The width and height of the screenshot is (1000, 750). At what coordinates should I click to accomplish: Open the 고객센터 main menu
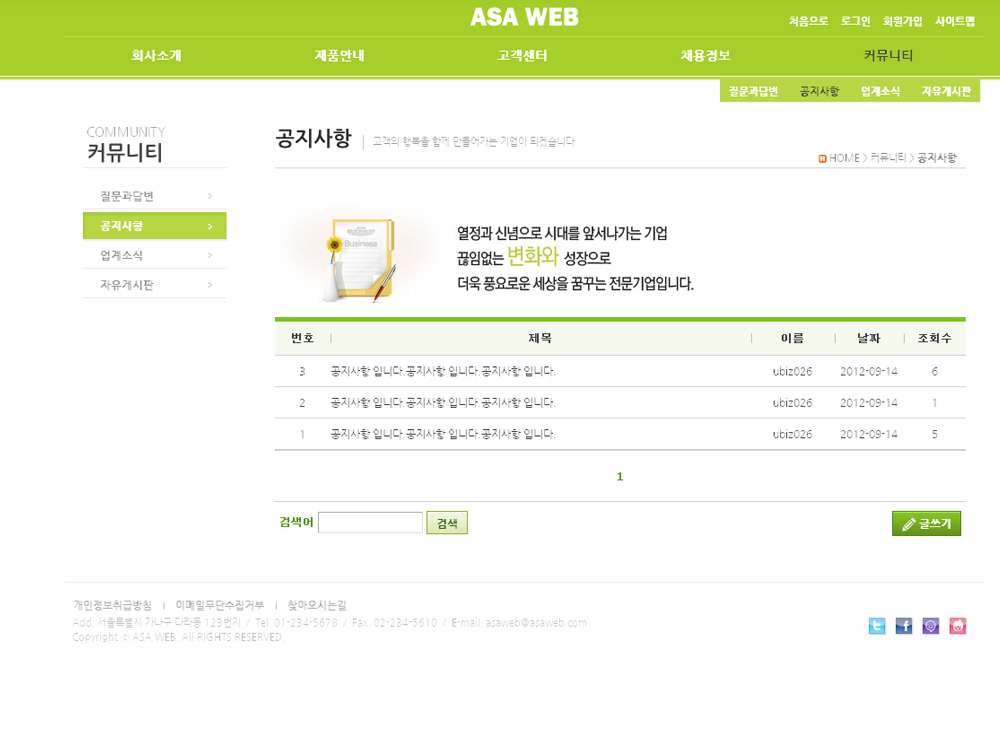pyautogui.click(x=522, y=56)
